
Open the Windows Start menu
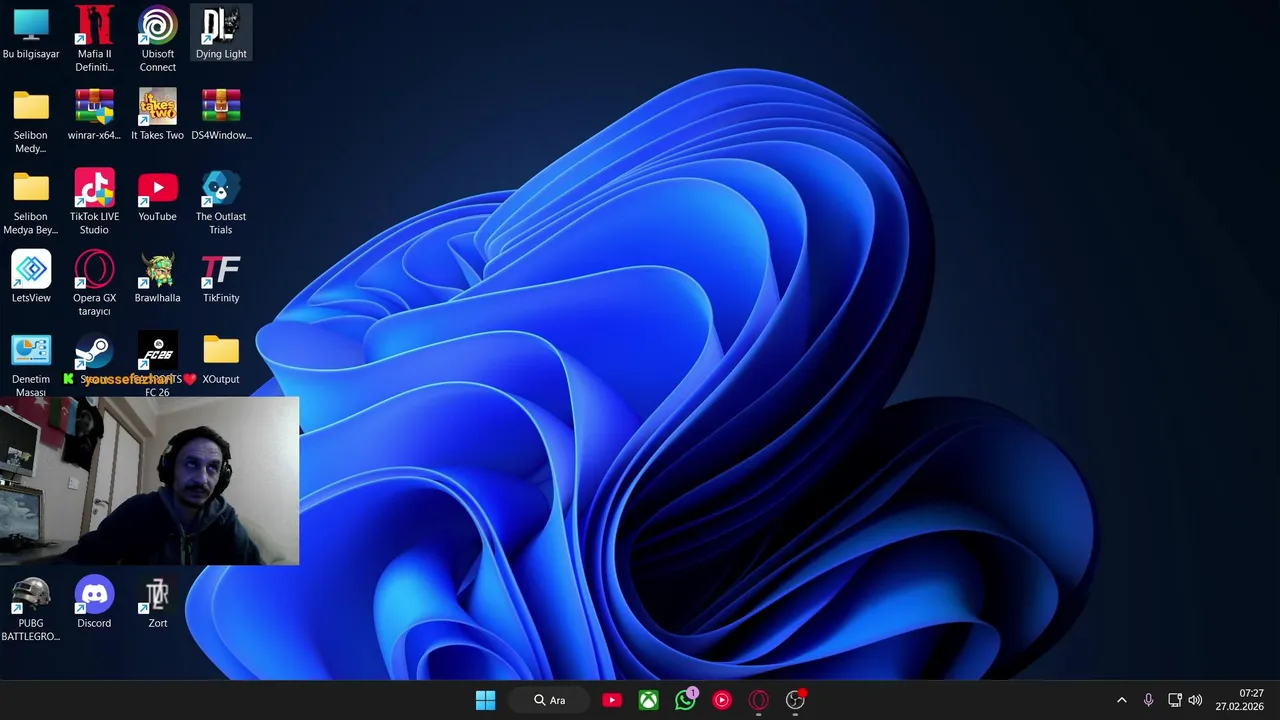click(x=485, y=700)
